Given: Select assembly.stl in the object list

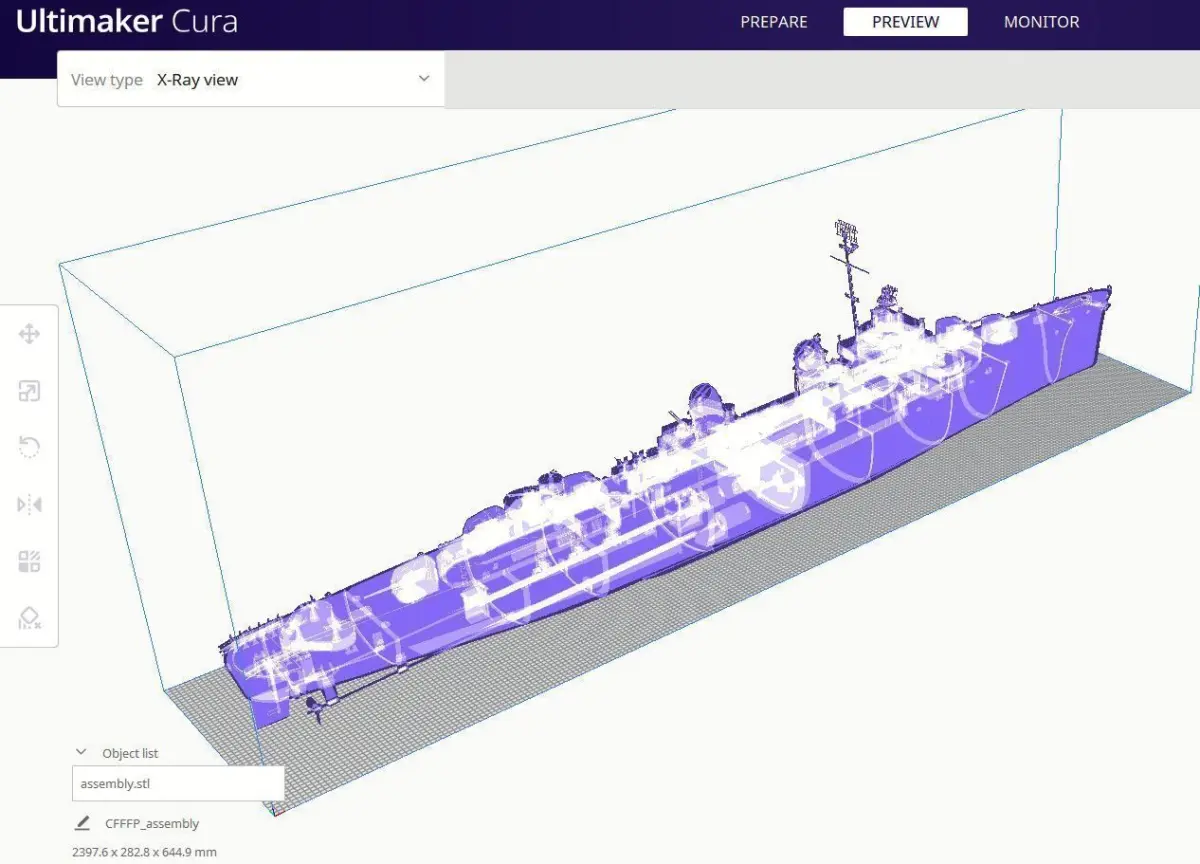Looking at the screenshot, I should point(178,784).
